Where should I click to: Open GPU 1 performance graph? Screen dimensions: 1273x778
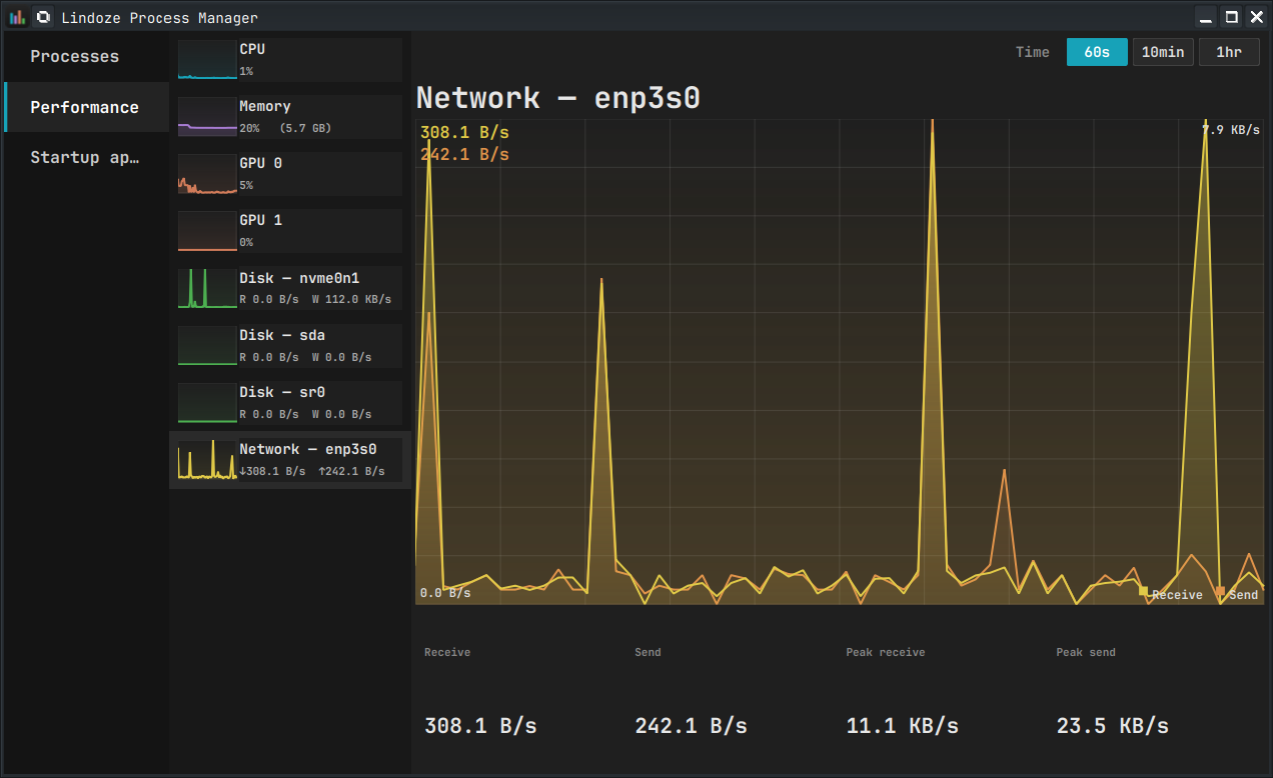point(290,231)
